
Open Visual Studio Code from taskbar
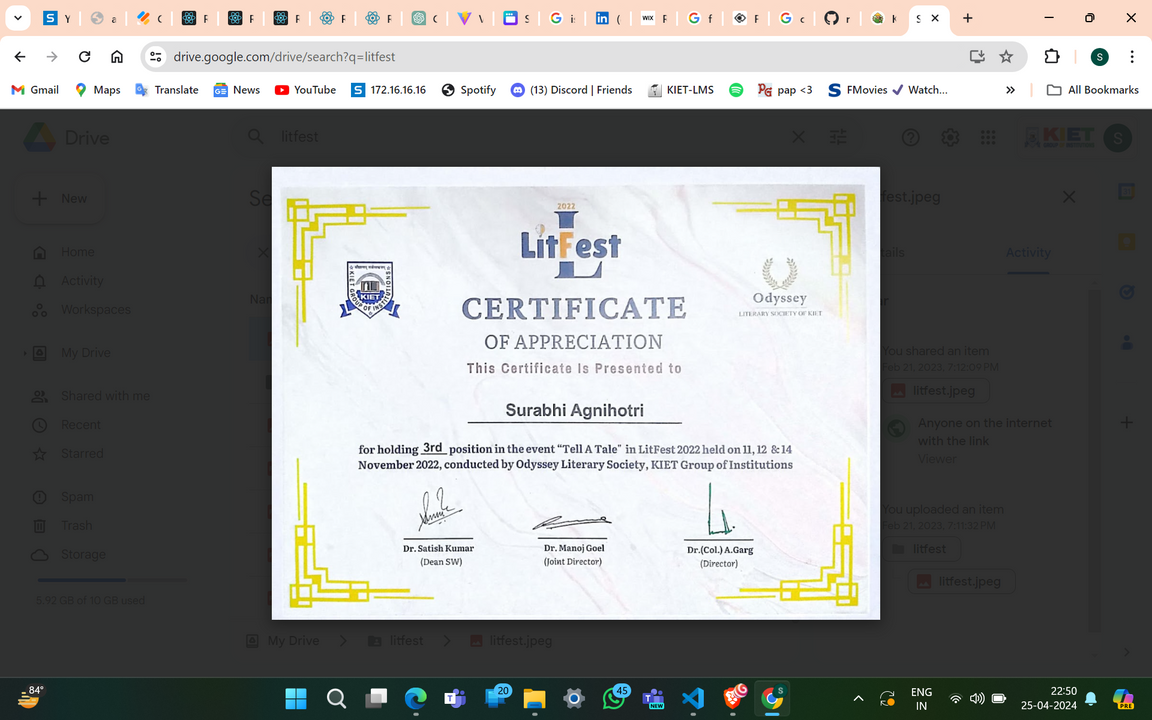[x=693, y=698]
